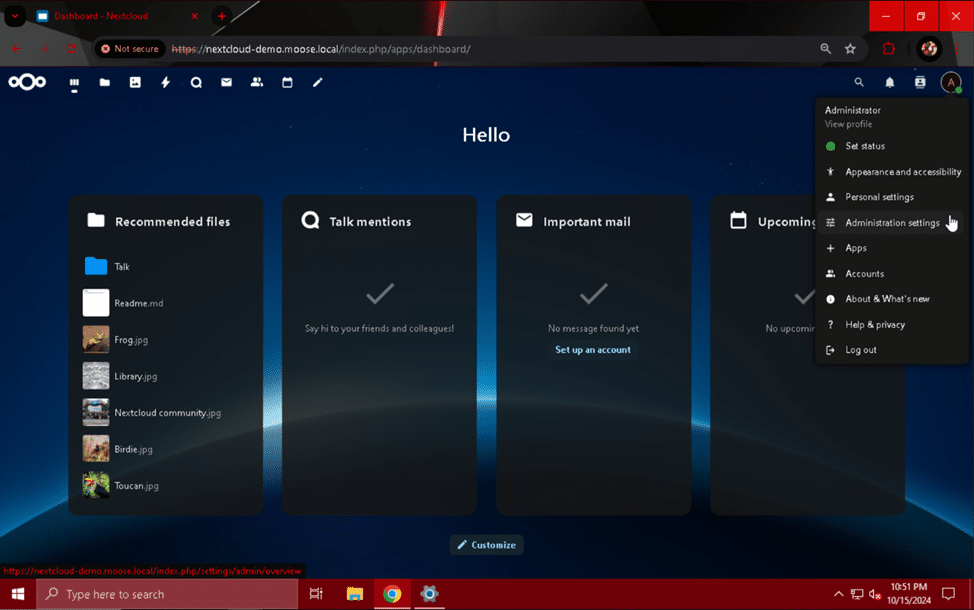Open the Calendar app icon

coord(287,82)
